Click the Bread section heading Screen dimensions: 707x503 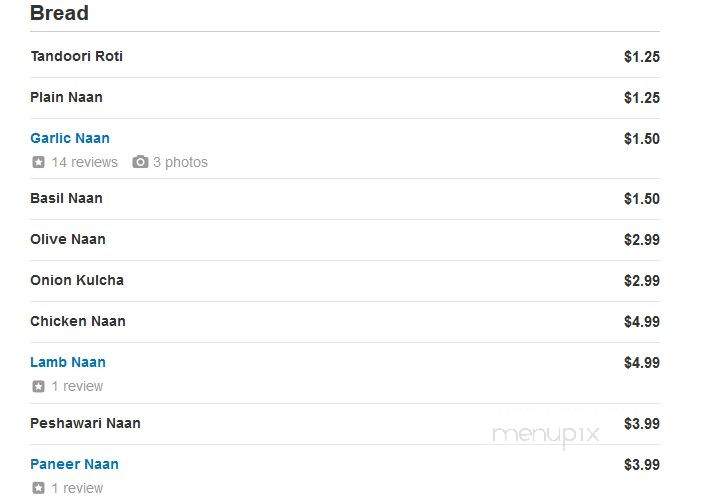pos(59,13)
